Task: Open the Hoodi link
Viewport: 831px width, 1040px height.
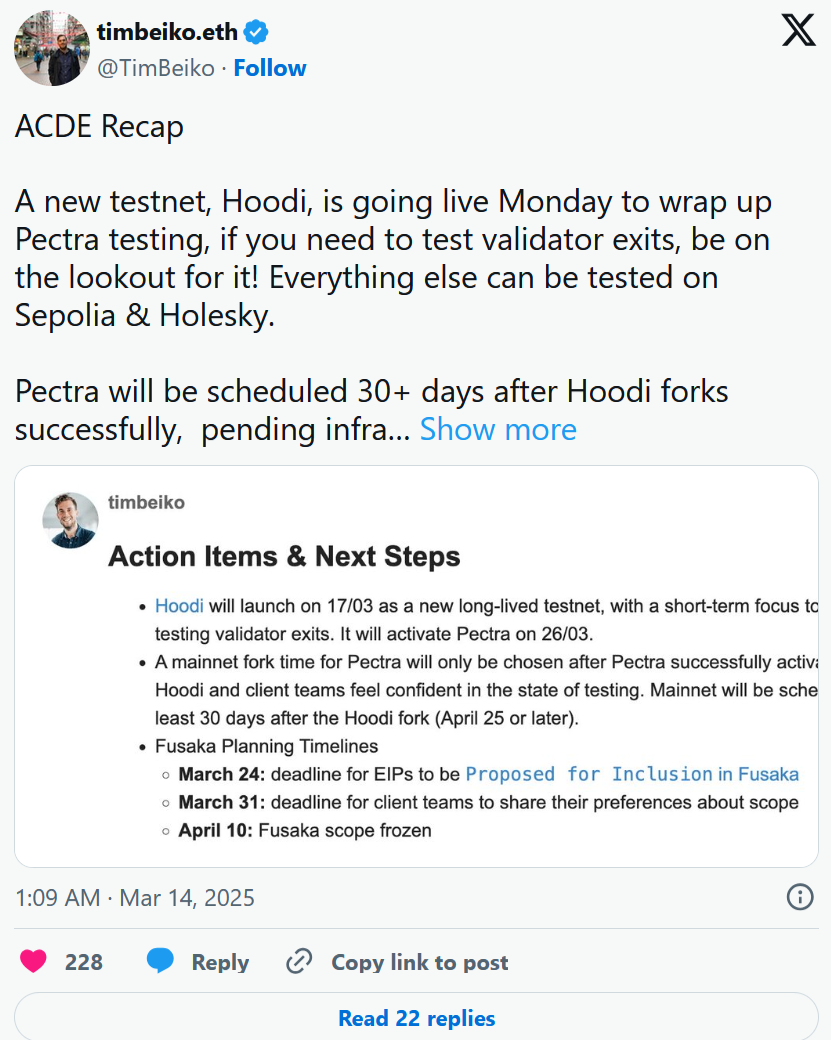Action: click(x=179, y=606)
